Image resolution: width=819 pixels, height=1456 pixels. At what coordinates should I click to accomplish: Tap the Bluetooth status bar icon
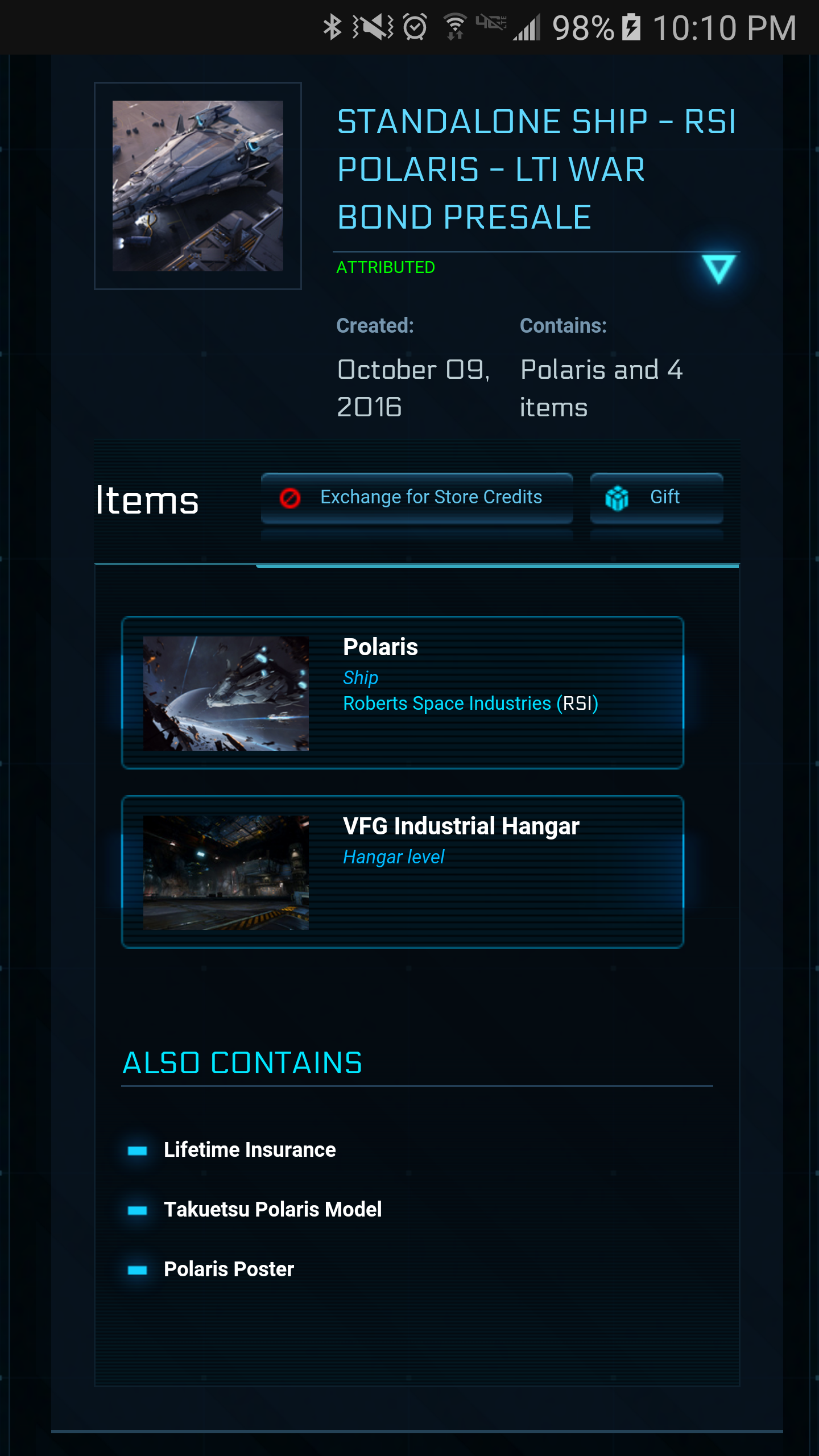332,27
